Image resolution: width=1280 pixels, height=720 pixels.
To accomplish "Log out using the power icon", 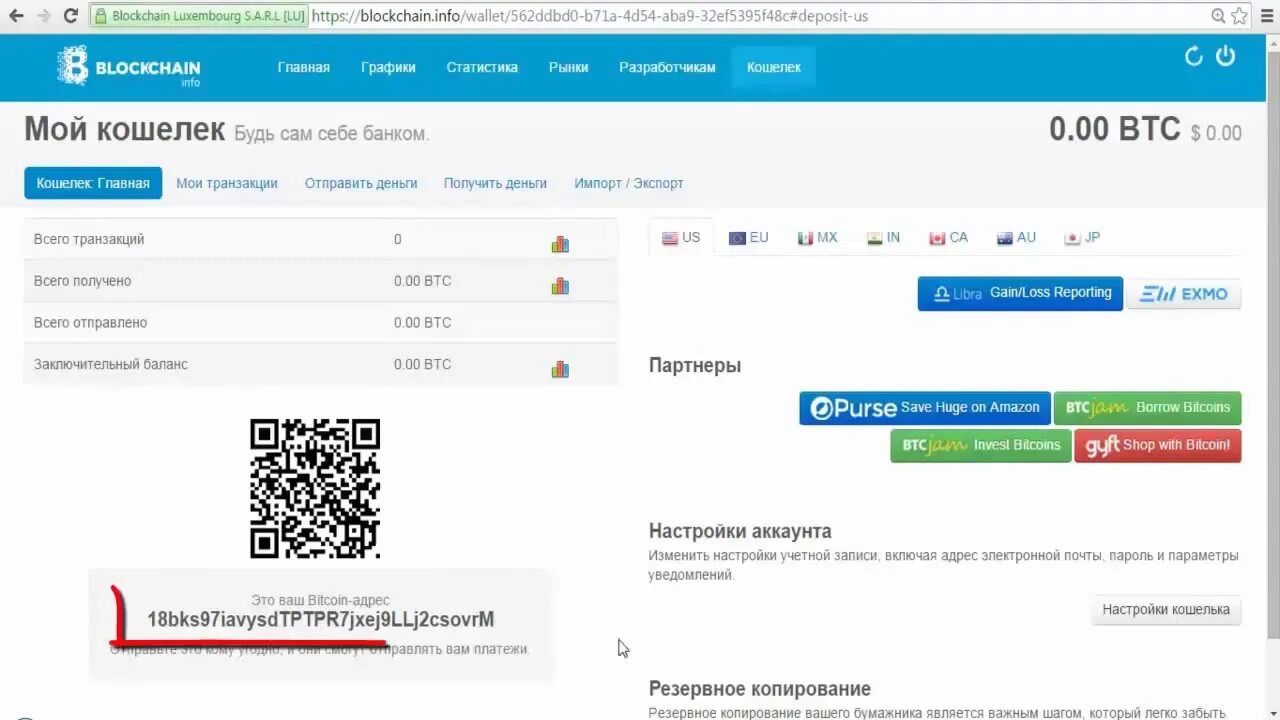I will [x=1225, y=56].
